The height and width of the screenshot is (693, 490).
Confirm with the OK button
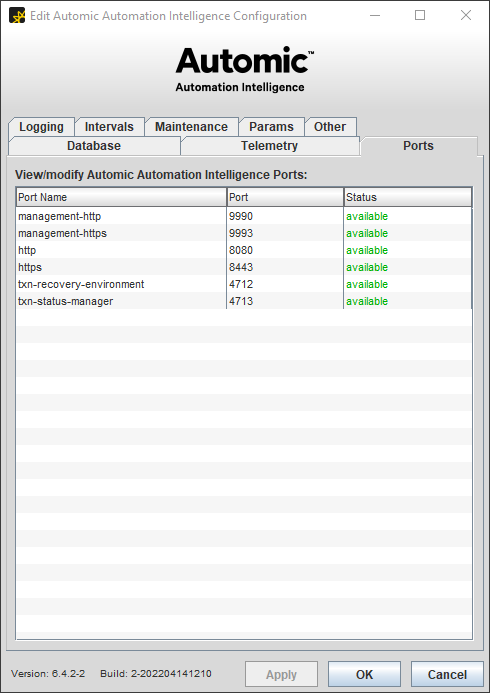[x=365, y=674]
